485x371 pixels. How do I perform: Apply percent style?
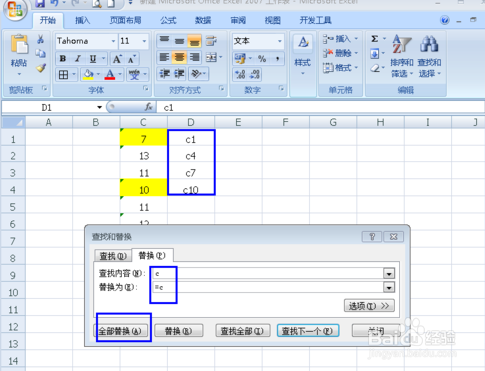262,59
